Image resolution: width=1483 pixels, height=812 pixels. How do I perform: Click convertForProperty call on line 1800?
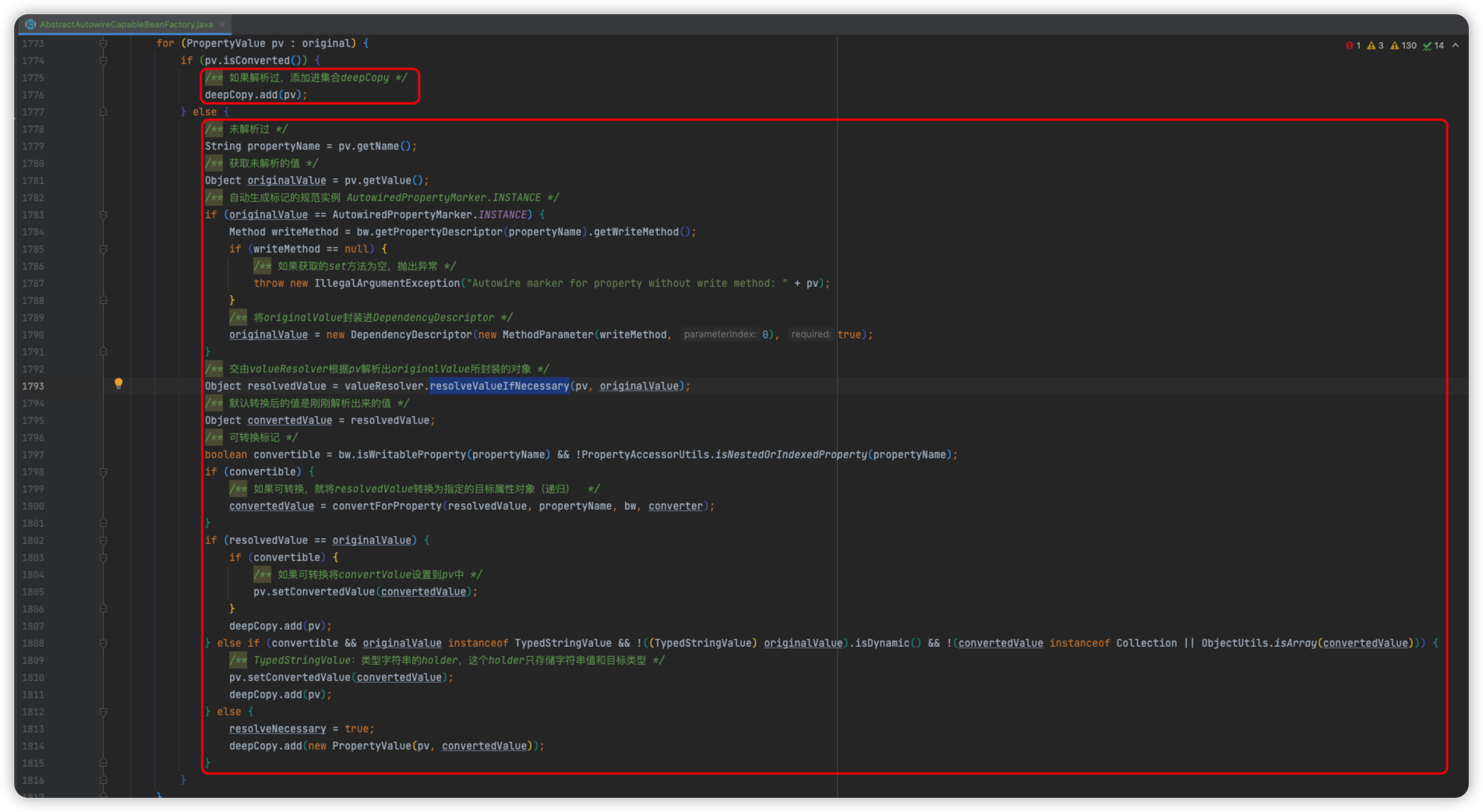pos(387,507)
